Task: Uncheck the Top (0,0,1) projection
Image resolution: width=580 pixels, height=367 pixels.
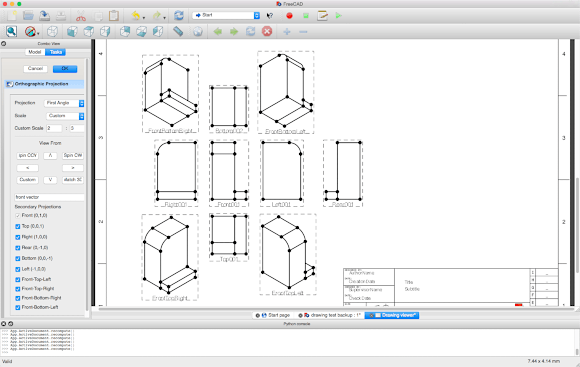Action: 17,226
